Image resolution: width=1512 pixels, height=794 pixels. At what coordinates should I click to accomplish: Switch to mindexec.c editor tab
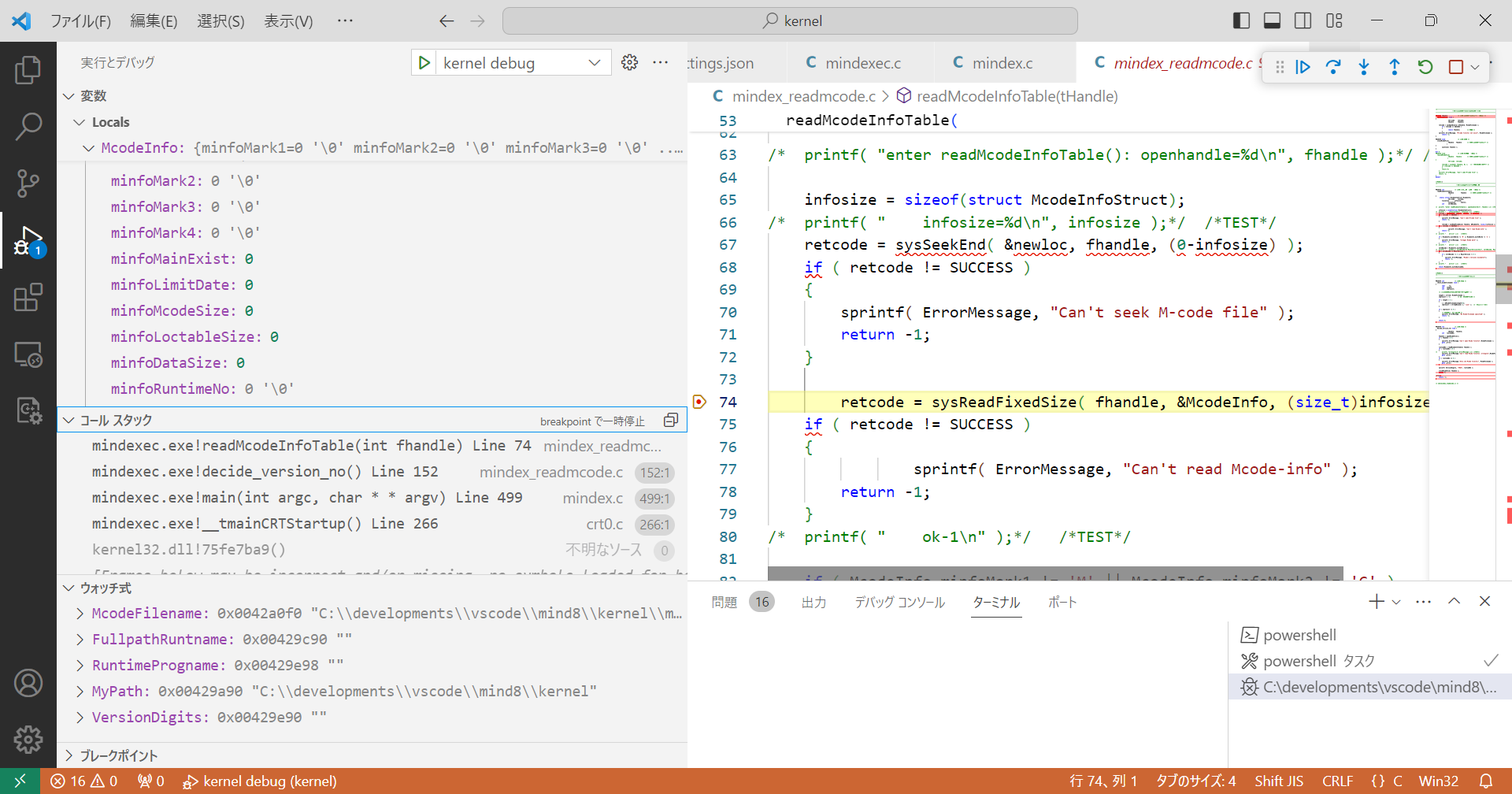click(860, 63)
